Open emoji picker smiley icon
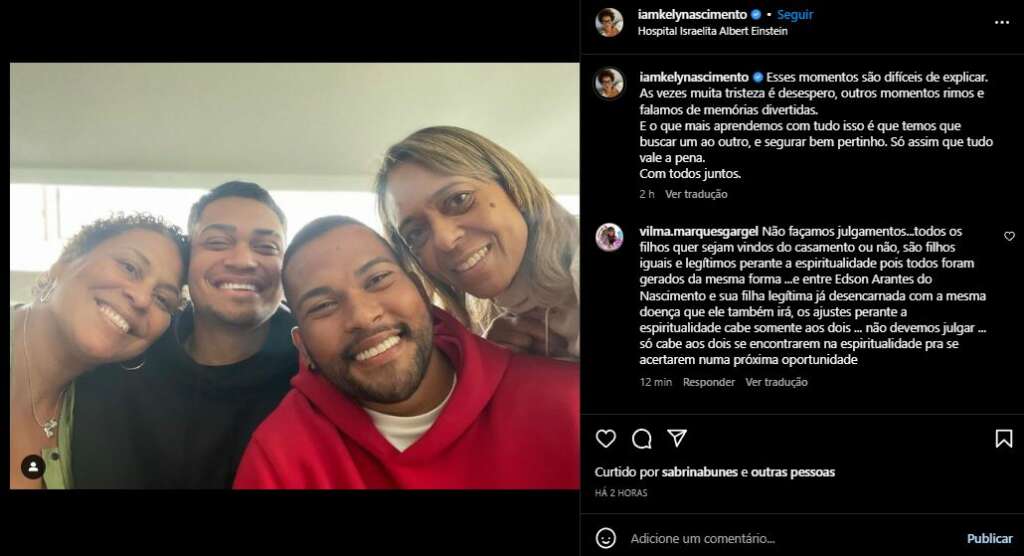 [605, 538]
